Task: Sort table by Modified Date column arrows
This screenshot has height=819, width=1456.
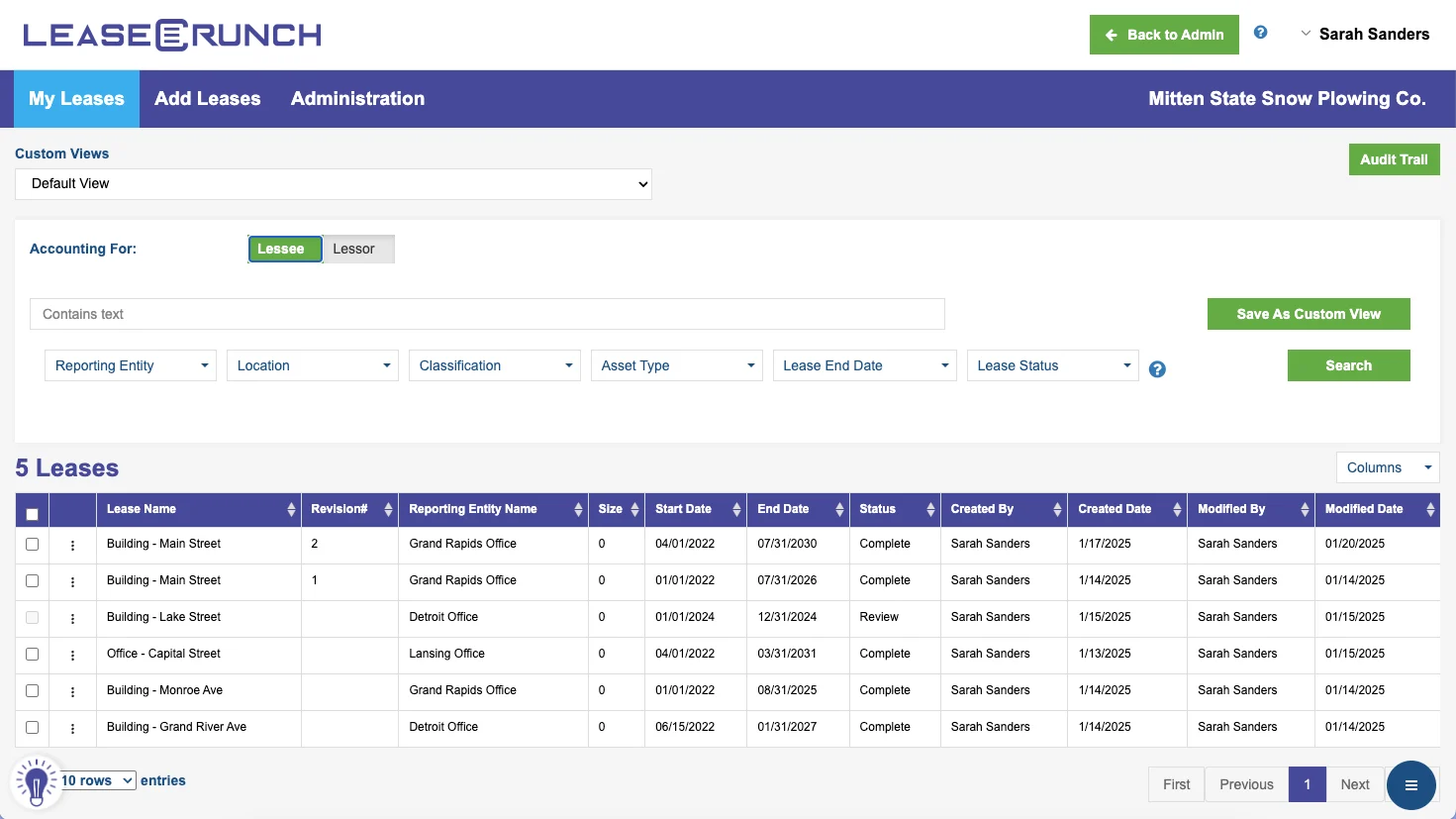Action: coord(1430,509)
